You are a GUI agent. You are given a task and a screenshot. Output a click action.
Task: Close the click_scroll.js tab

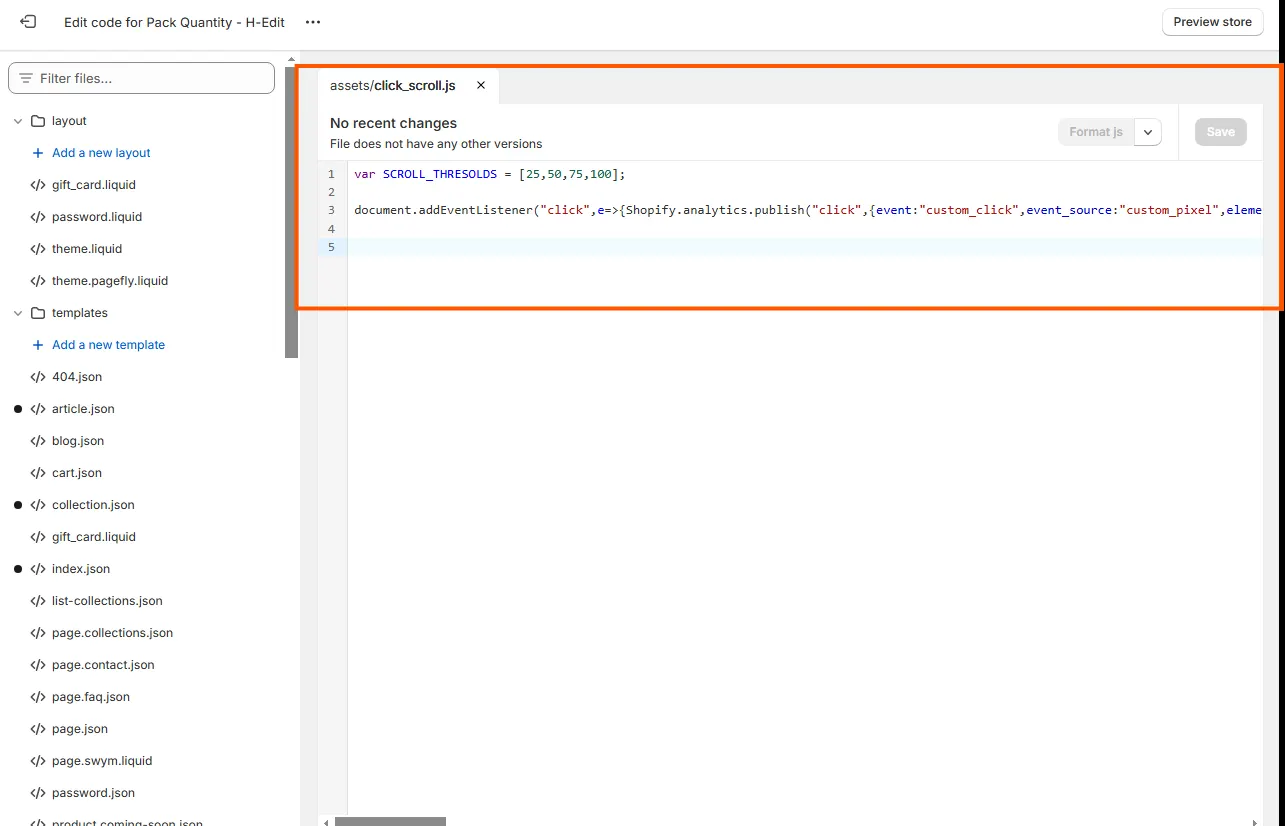(481, 86)
